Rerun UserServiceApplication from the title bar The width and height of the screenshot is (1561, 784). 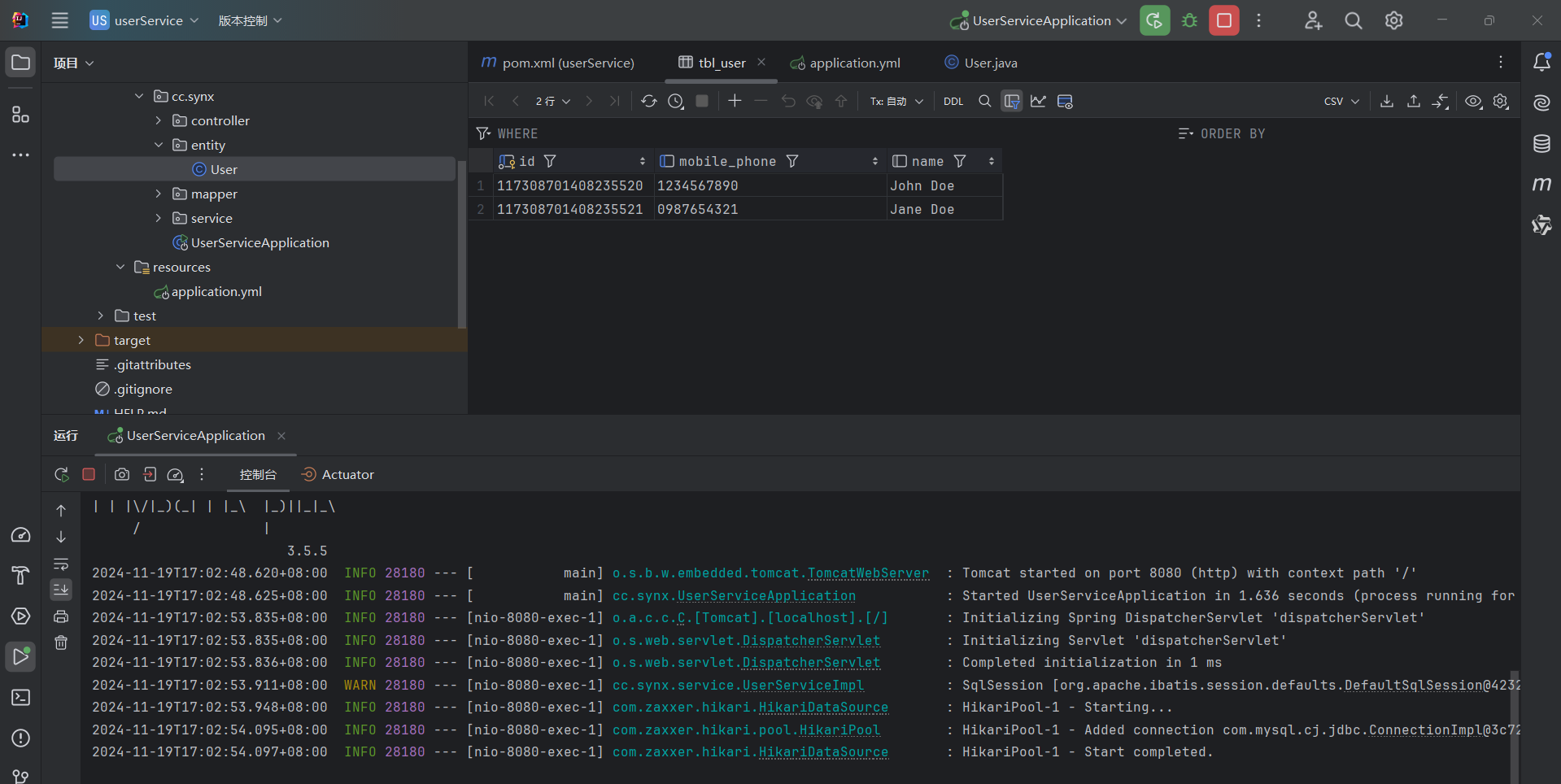[x=1154, y=20]
